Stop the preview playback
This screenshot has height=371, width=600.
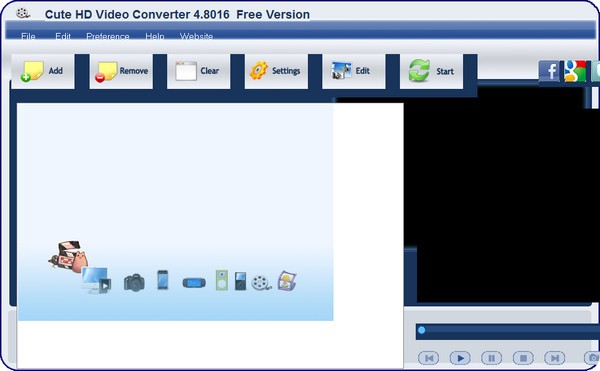coord(523,358)
